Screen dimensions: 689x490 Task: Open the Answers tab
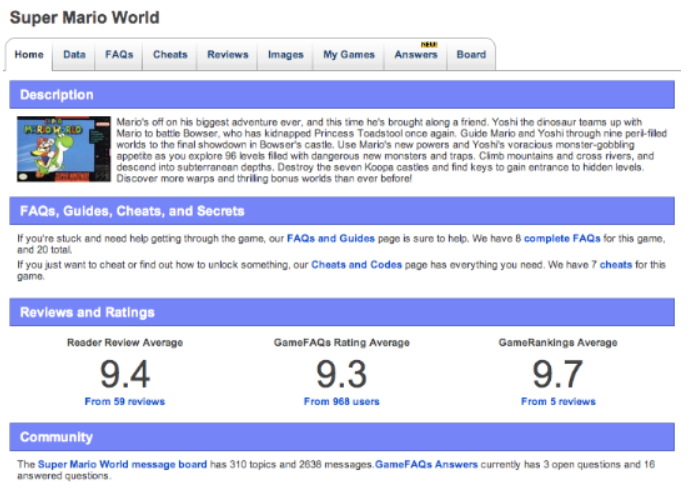click(416, 55)
